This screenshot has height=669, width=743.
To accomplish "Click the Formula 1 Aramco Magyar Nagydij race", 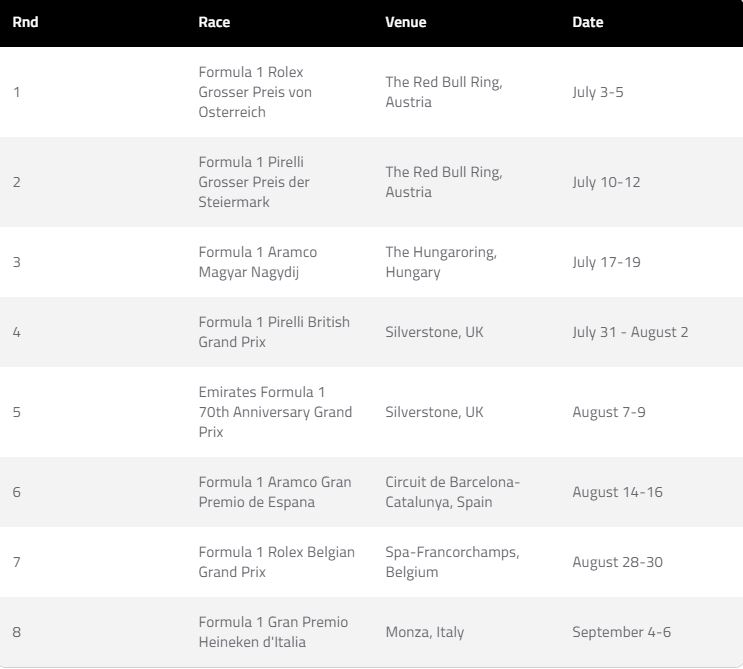I will [258, 262].
